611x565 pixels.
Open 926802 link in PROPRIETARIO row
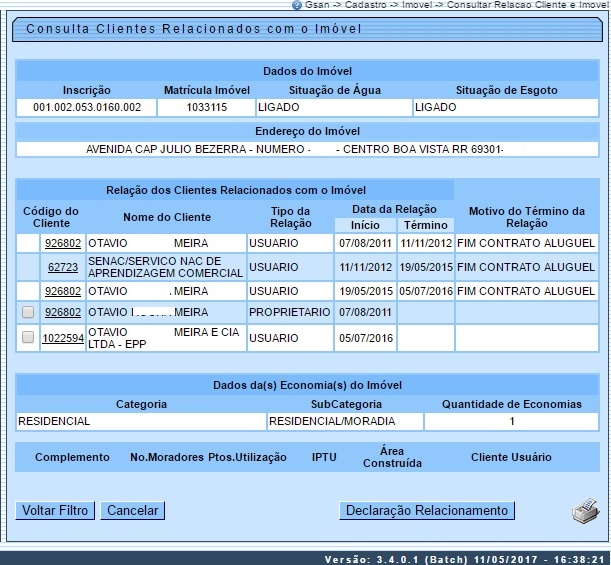(62, 312)
